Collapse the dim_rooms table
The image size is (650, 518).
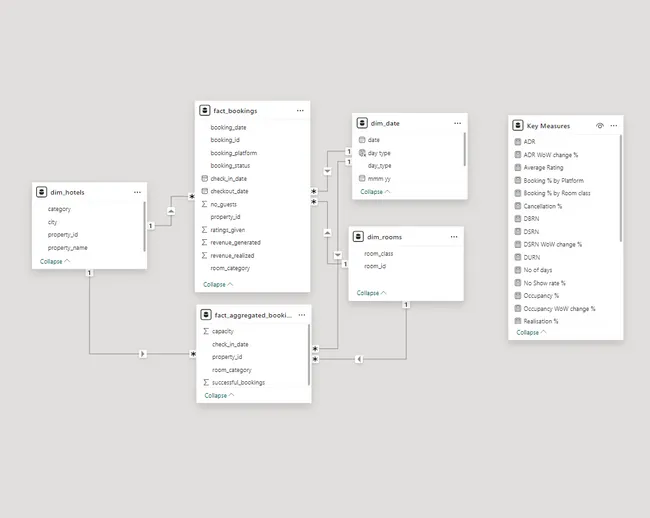tap(371, 293)
